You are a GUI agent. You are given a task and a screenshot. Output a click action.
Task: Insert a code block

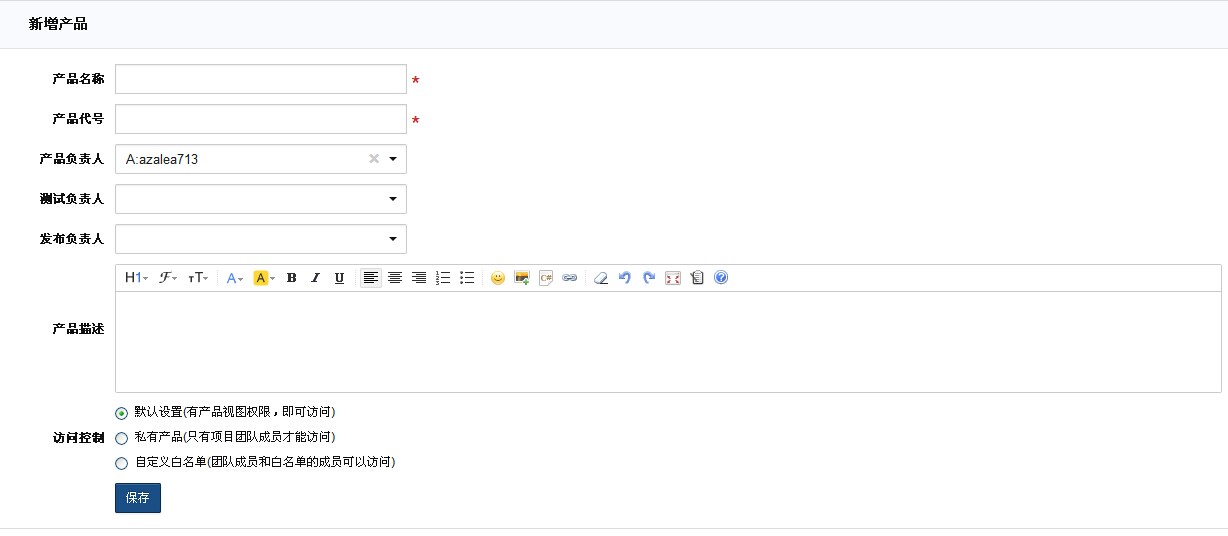545,278
